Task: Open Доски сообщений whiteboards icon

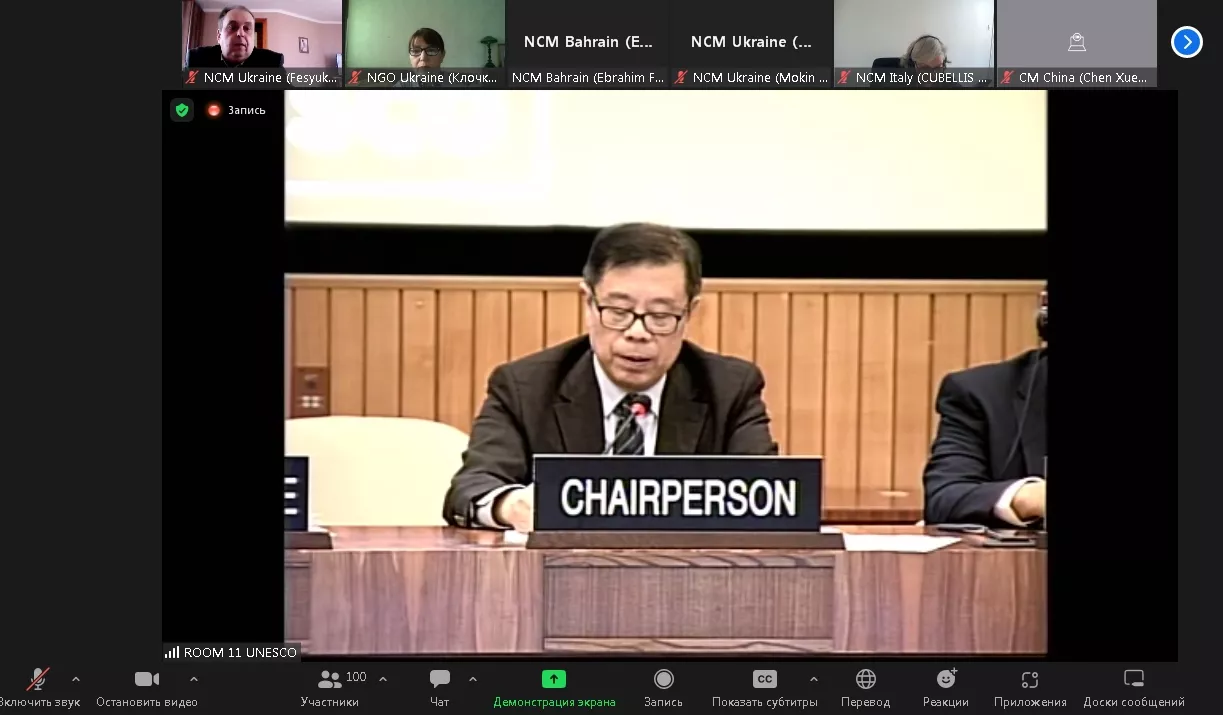Action: [x=1133, y=680]
